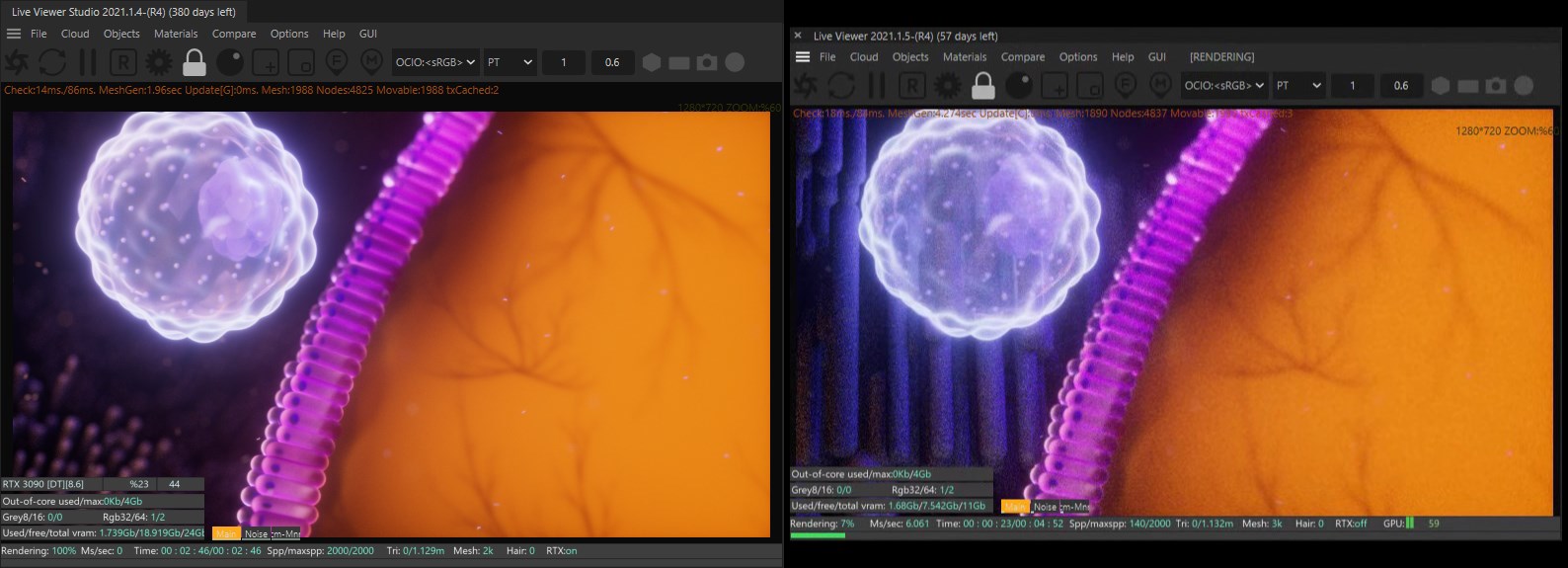The height and width of the screenshot is (568, 1568).
Task: Select Noise pass tab in left window
Action: pyautogui.click(x=256, y=533)
